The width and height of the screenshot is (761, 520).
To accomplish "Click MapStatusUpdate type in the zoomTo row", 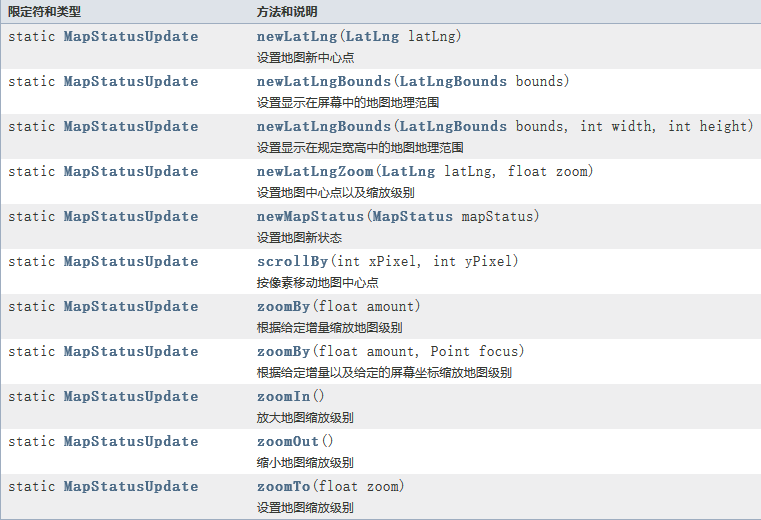I will [131, 486].
